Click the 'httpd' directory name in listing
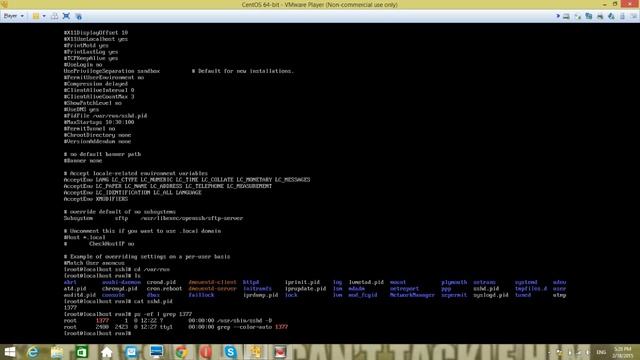The width and height of the screenshot is (640, 360). (251, 282)
